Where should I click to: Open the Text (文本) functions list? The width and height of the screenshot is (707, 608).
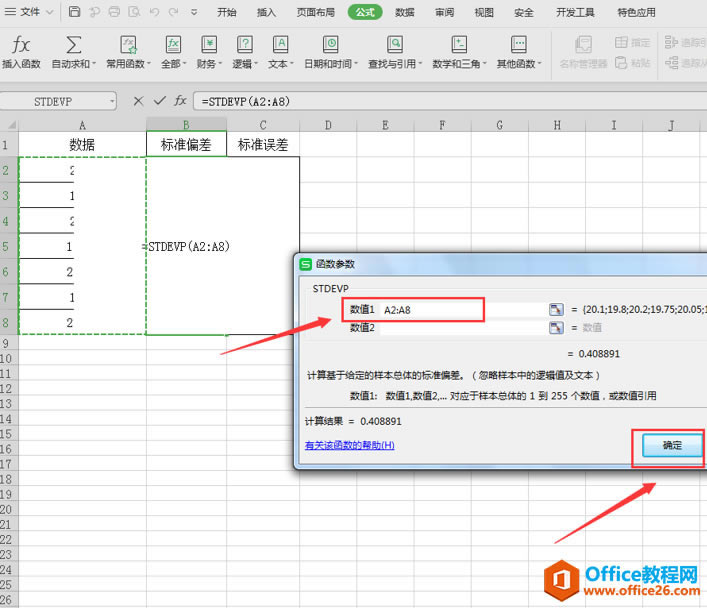pos(280,52)
